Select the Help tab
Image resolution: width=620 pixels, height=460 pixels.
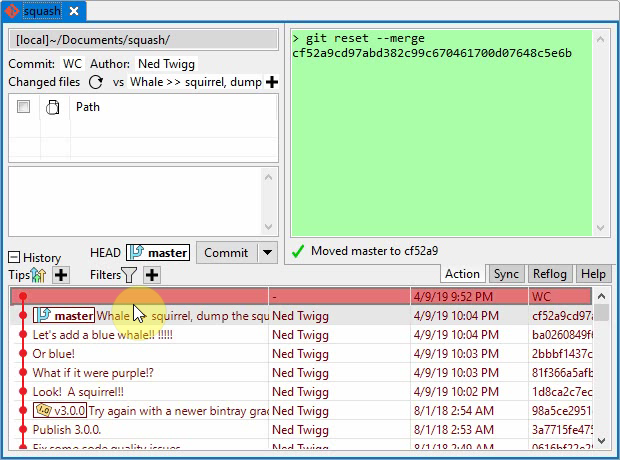(593, 274)
